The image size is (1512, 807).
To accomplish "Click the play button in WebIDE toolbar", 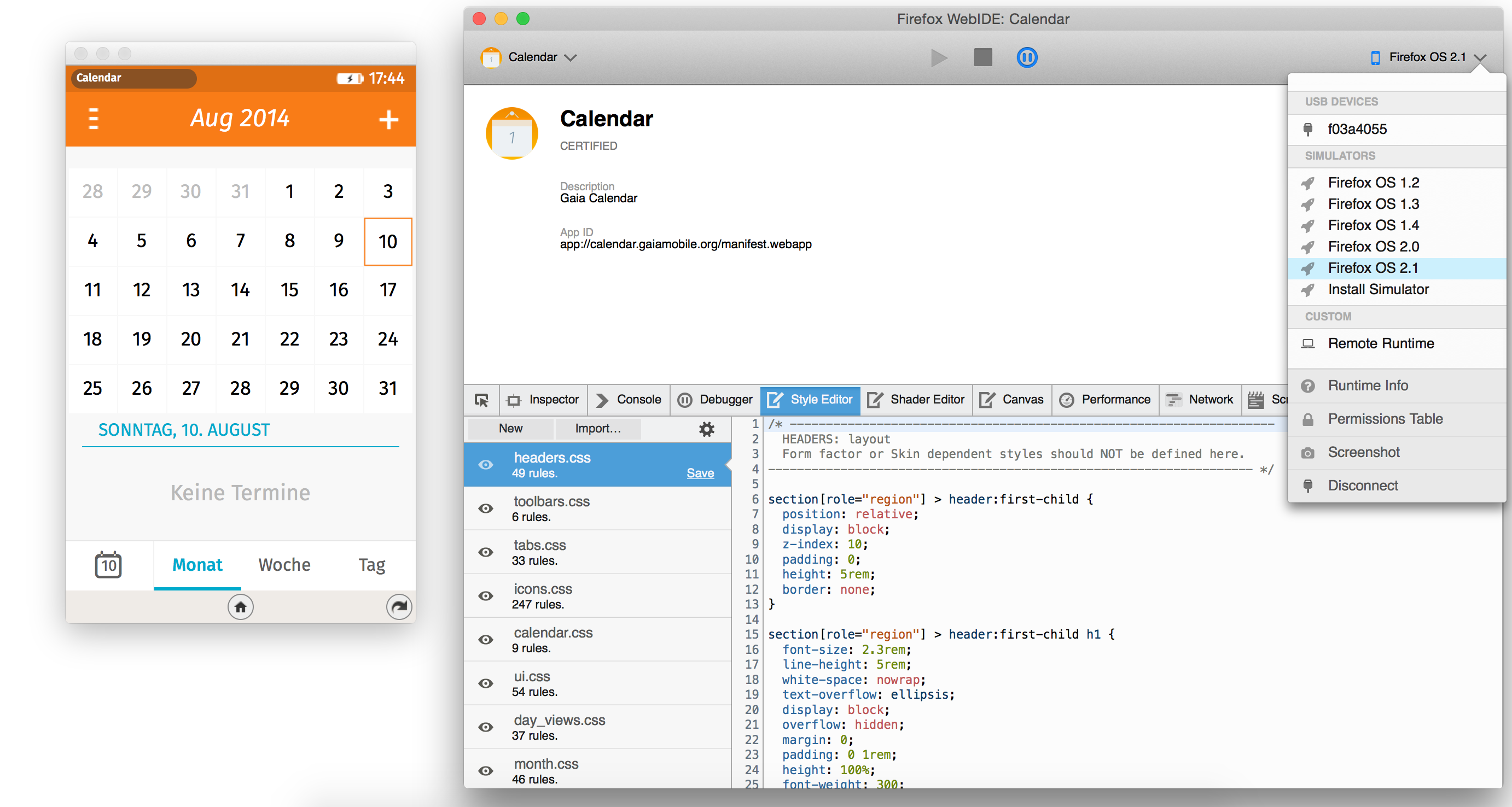I will pos(939,57).
